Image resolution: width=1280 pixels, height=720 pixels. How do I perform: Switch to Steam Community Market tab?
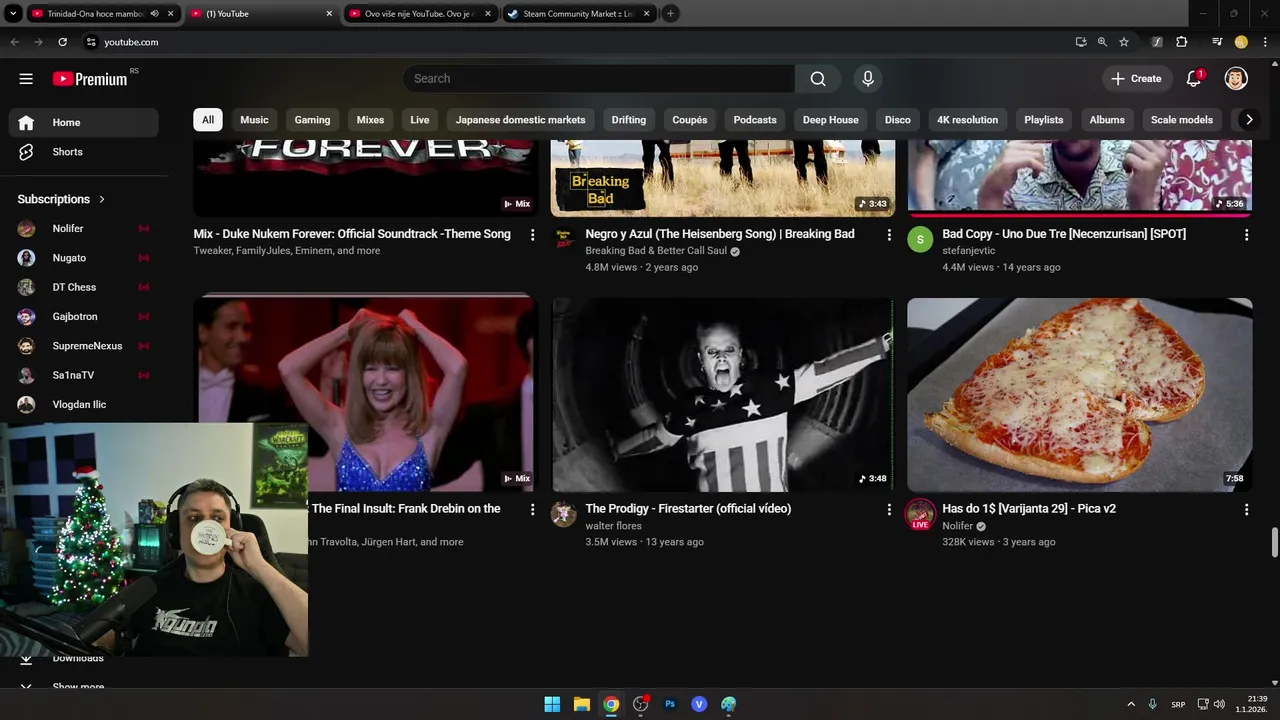(579, 14)
